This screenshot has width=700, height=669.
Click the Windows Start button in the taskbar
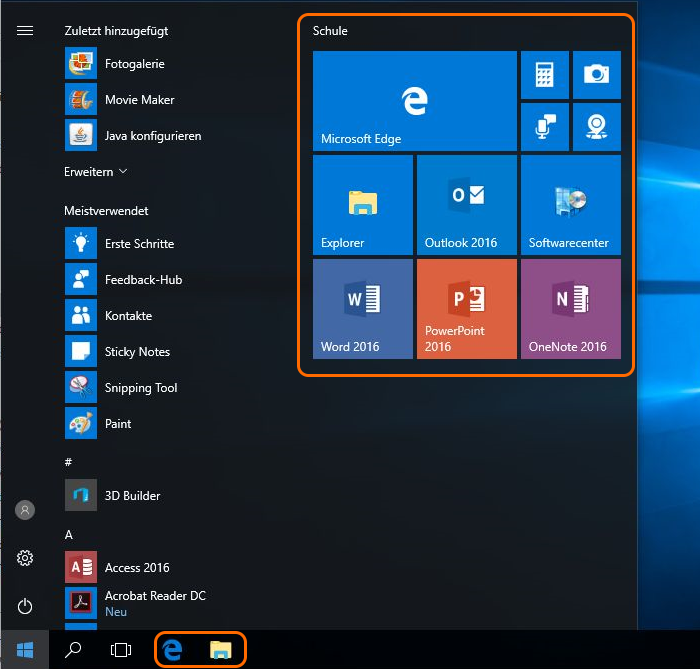click(x=25, y=650)
